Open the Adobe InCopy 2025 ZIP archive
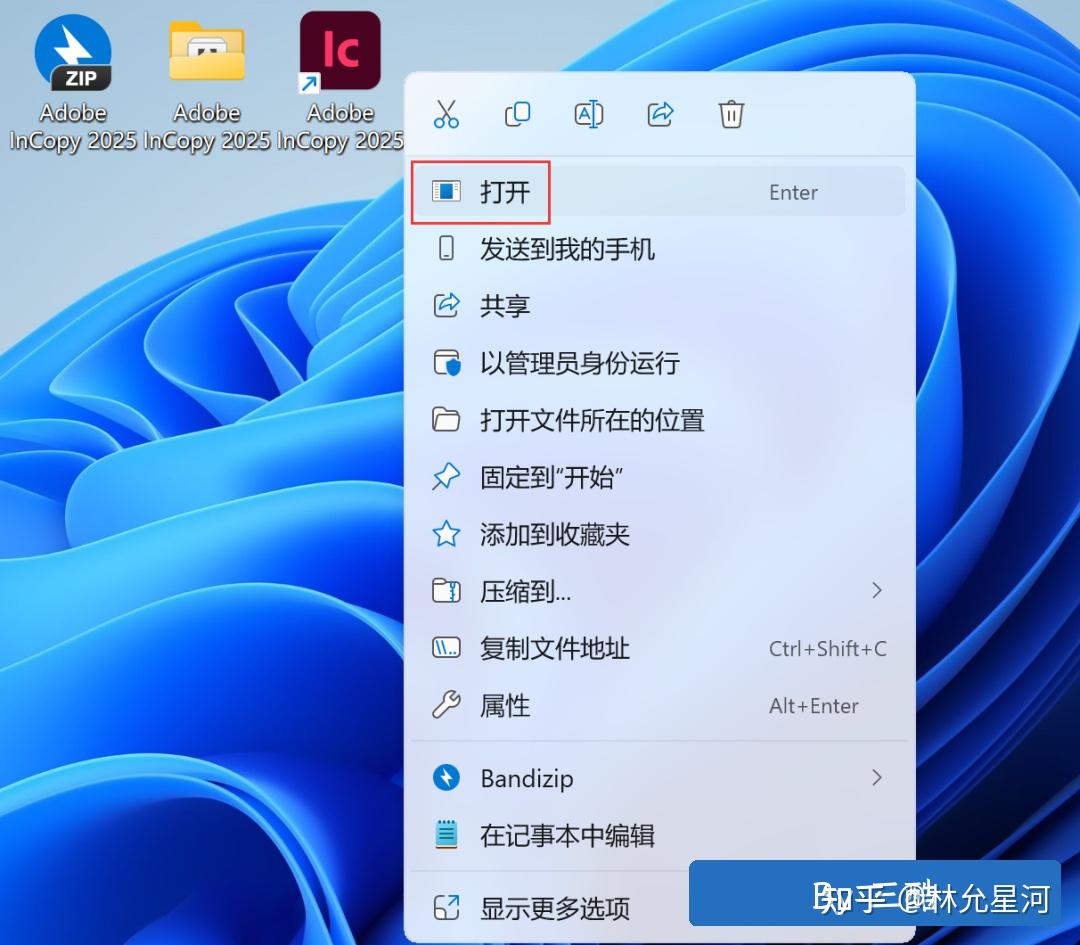This screenshot has height=945, width=1080. 72,52
